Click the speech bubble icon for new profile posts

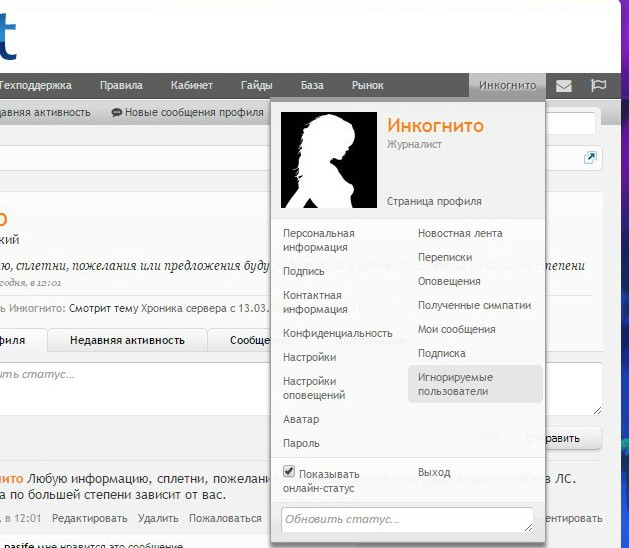[x=117, y=113]
